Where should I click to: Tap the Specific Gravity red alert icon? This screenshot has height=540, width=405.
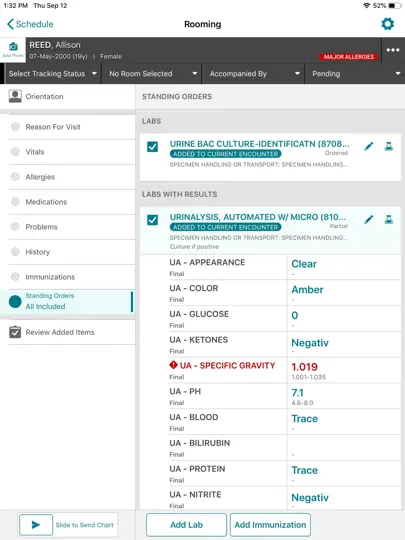point(173,365)
